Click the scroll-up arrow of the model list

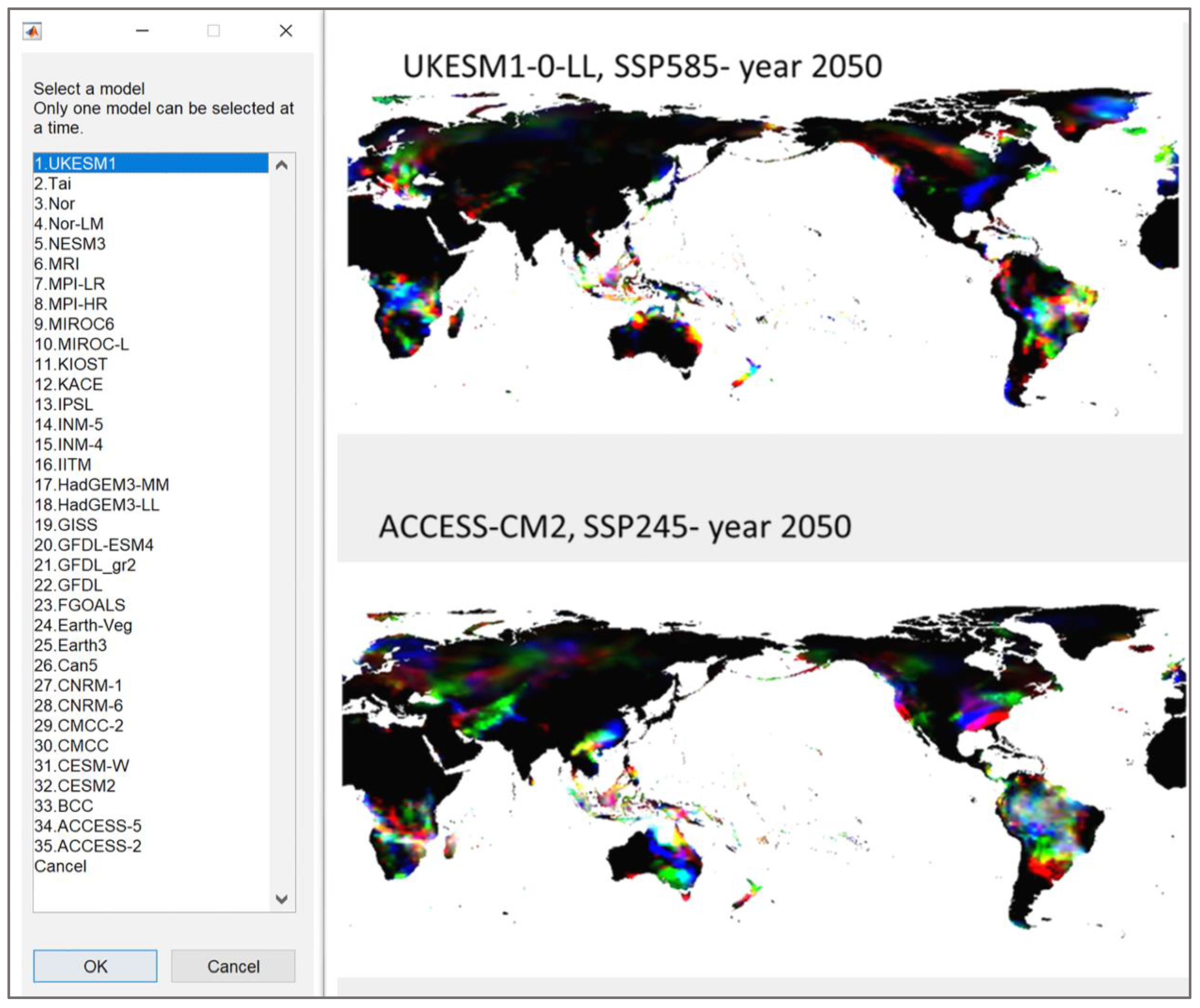coord(281,165)
